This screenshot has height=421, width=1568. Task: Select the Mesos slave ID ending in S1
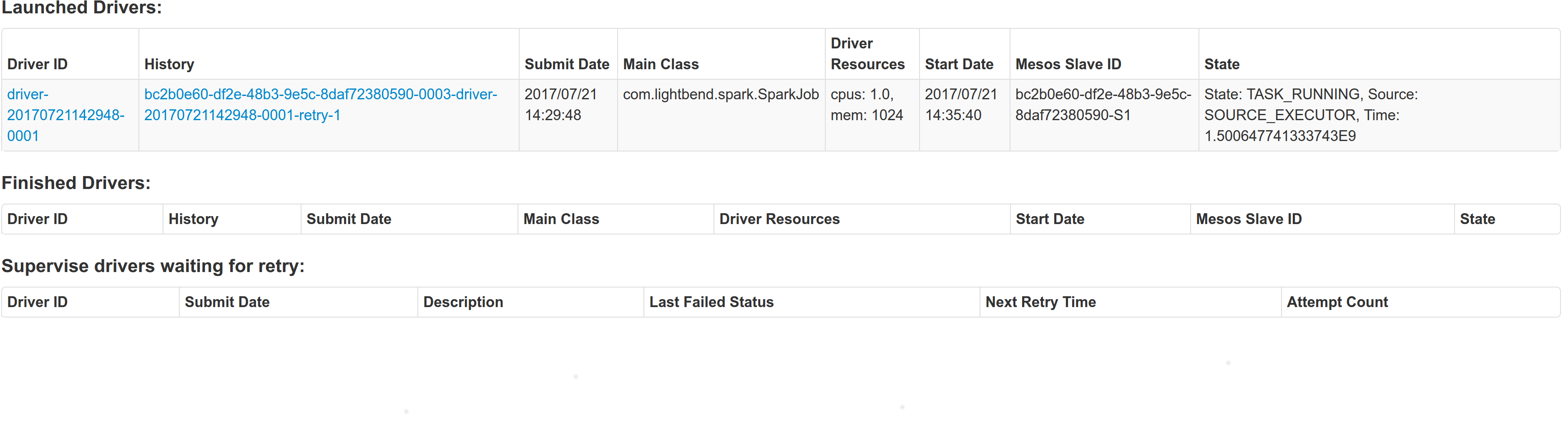pos(1103,105)
